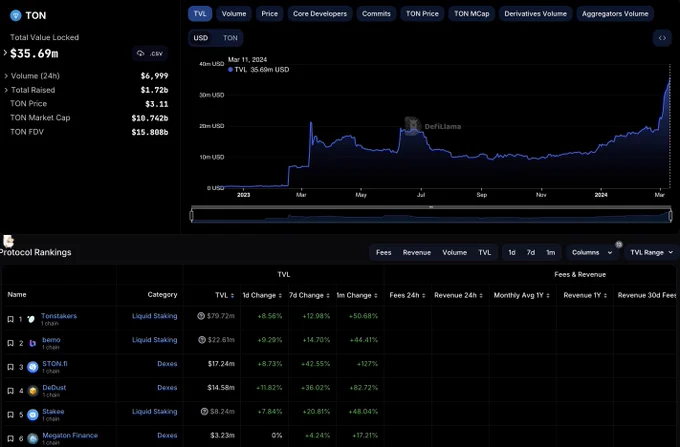The image size is (680, 447).
Task: Sort by the TVL column arrows
Action: [232, 295]
